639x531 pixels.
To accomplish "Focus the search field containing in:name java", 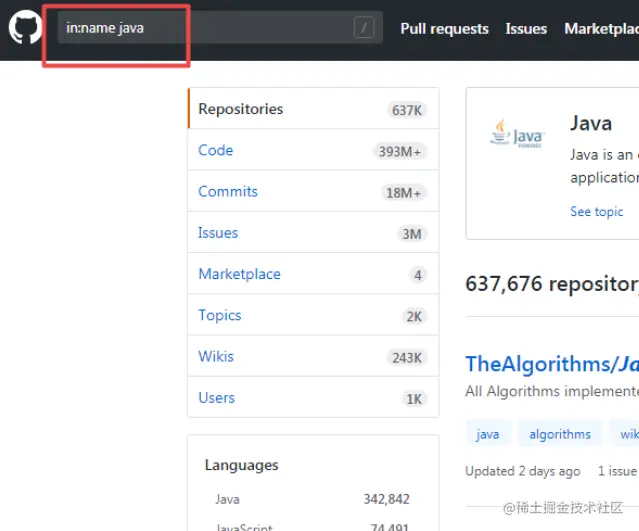I will click(x=220, y=28).
